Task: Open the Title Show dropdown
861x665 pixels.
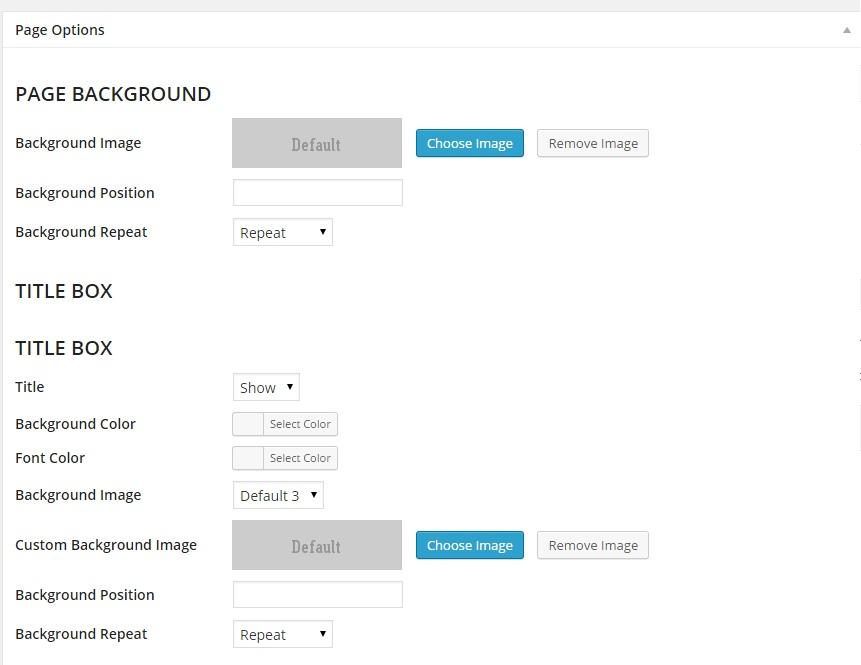Action: 266,387
